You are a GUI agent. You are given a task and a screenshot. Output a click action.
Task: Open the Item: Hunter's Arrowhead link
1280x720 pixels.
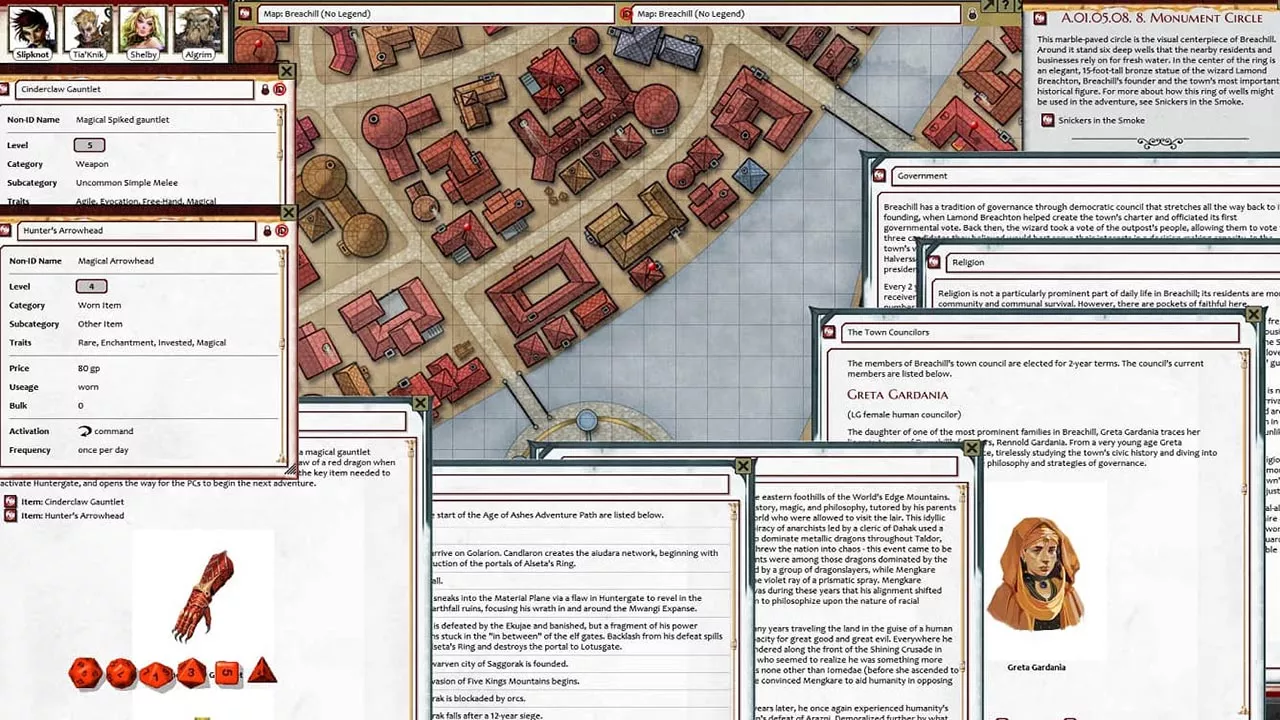[x=11, y=516]
